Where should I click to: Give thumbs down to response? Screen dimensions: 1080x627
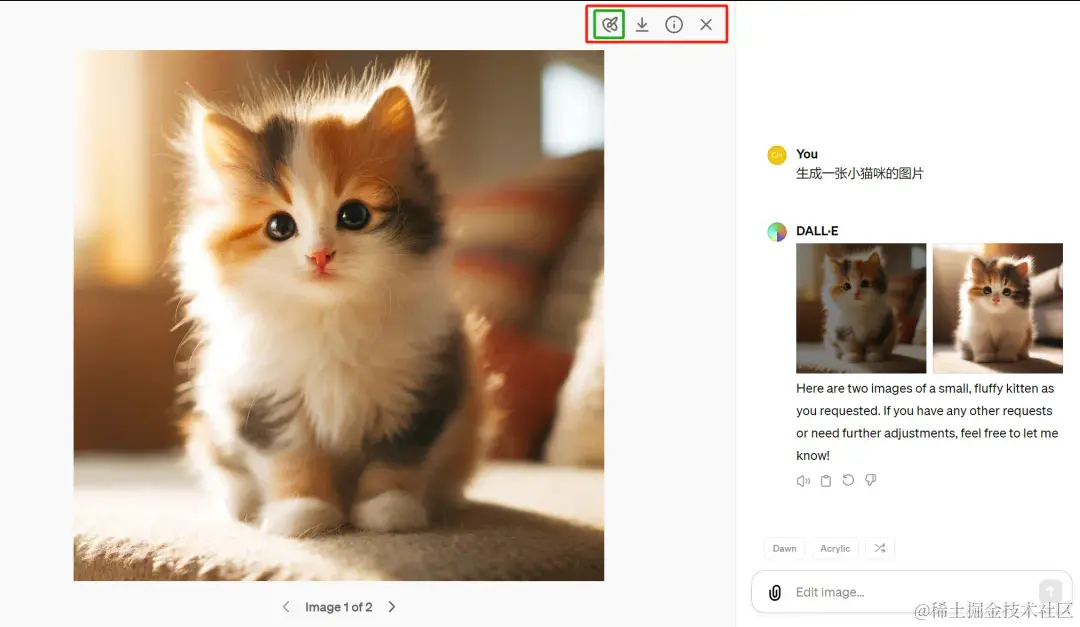pyautogui.click(x=871, y=480)
